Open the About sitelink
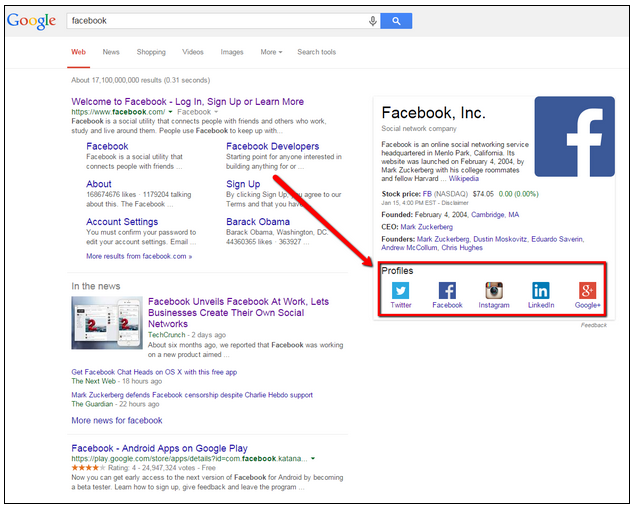 (99, 184)
